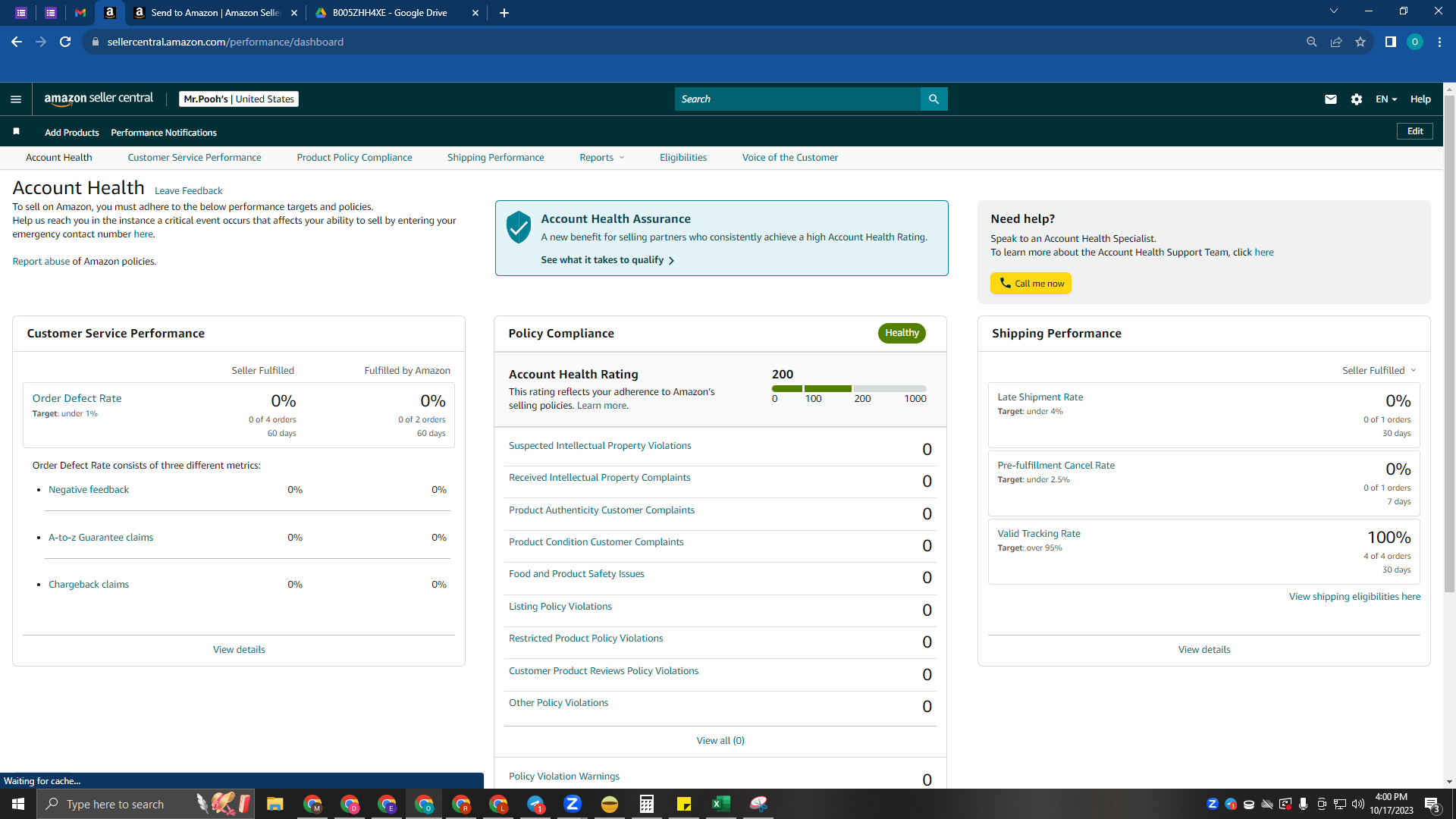Click the Account Health Assurance shield icon
Screen dimensions: 1456x819
519,227
